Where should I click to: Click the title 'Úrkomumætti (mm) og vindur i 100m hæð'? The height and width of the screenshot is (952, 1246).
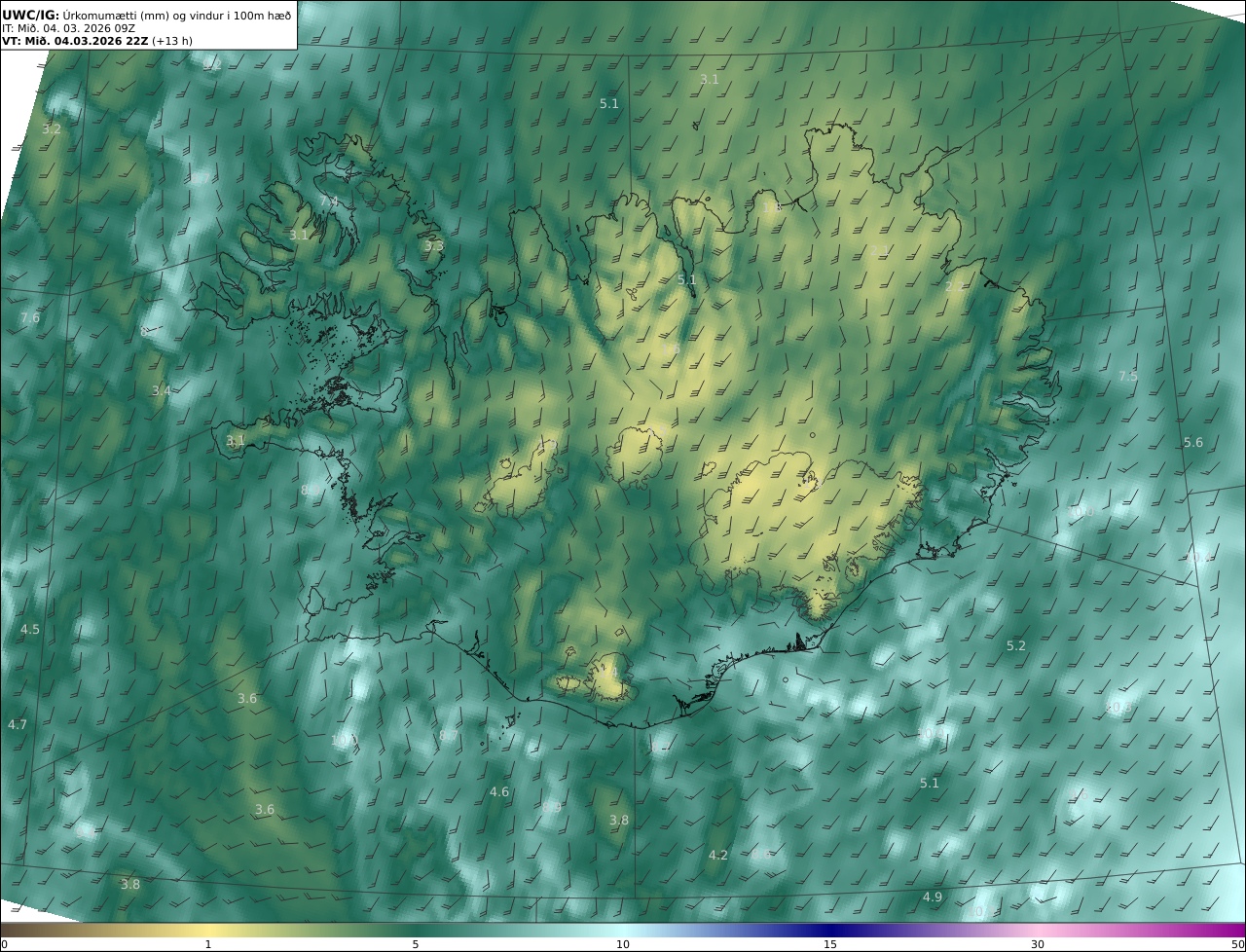[176, 15]
